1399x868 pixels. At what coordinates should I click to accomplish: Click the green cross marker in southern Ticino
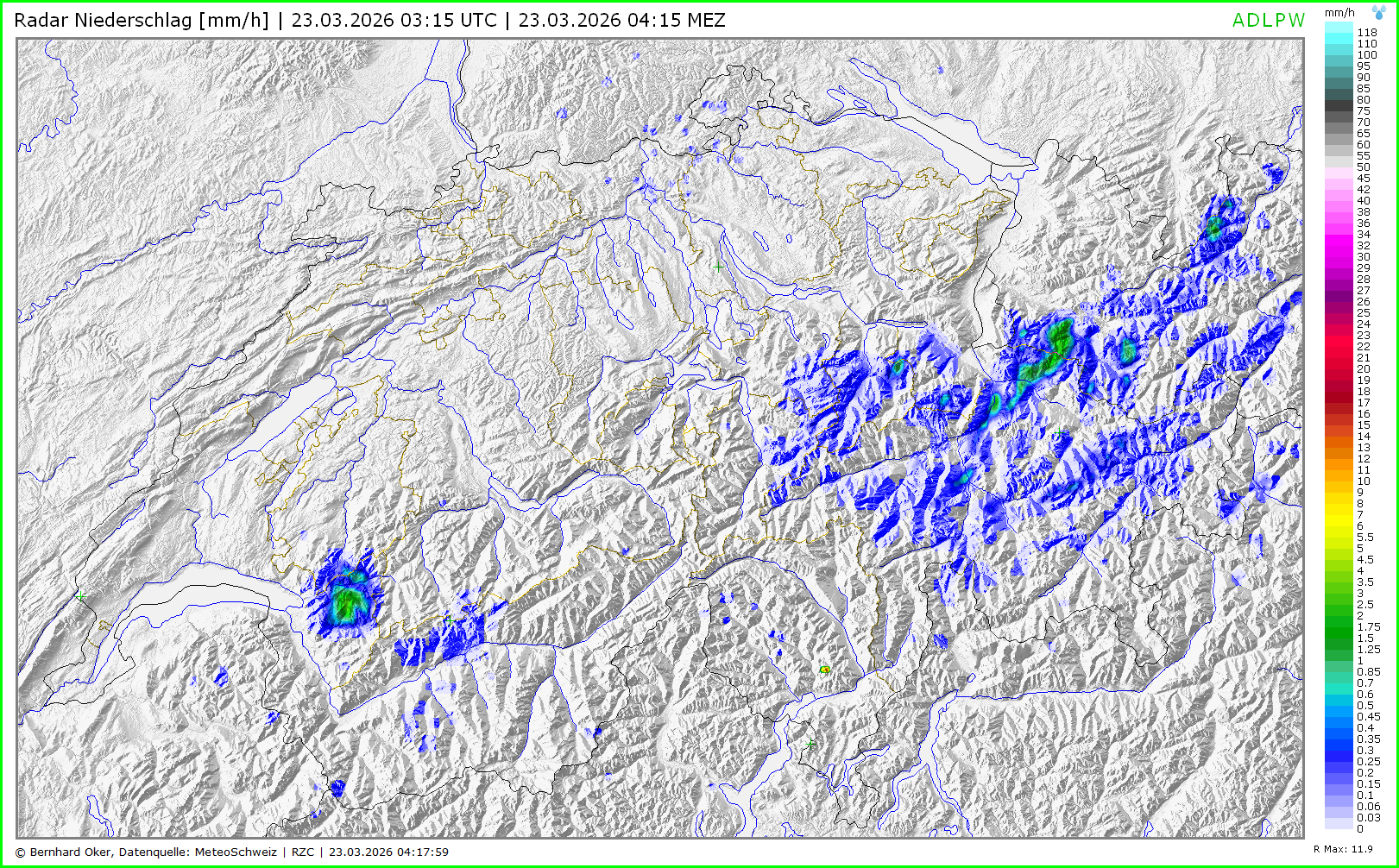click(810, 743)
